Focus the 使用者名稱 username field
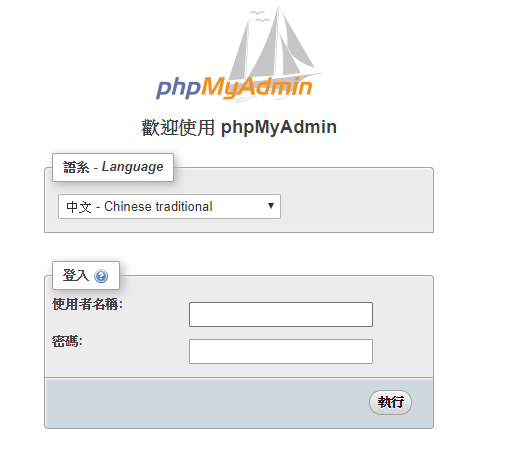The width and height of the screenshot is (516, 469). click(x=281, y=314)
